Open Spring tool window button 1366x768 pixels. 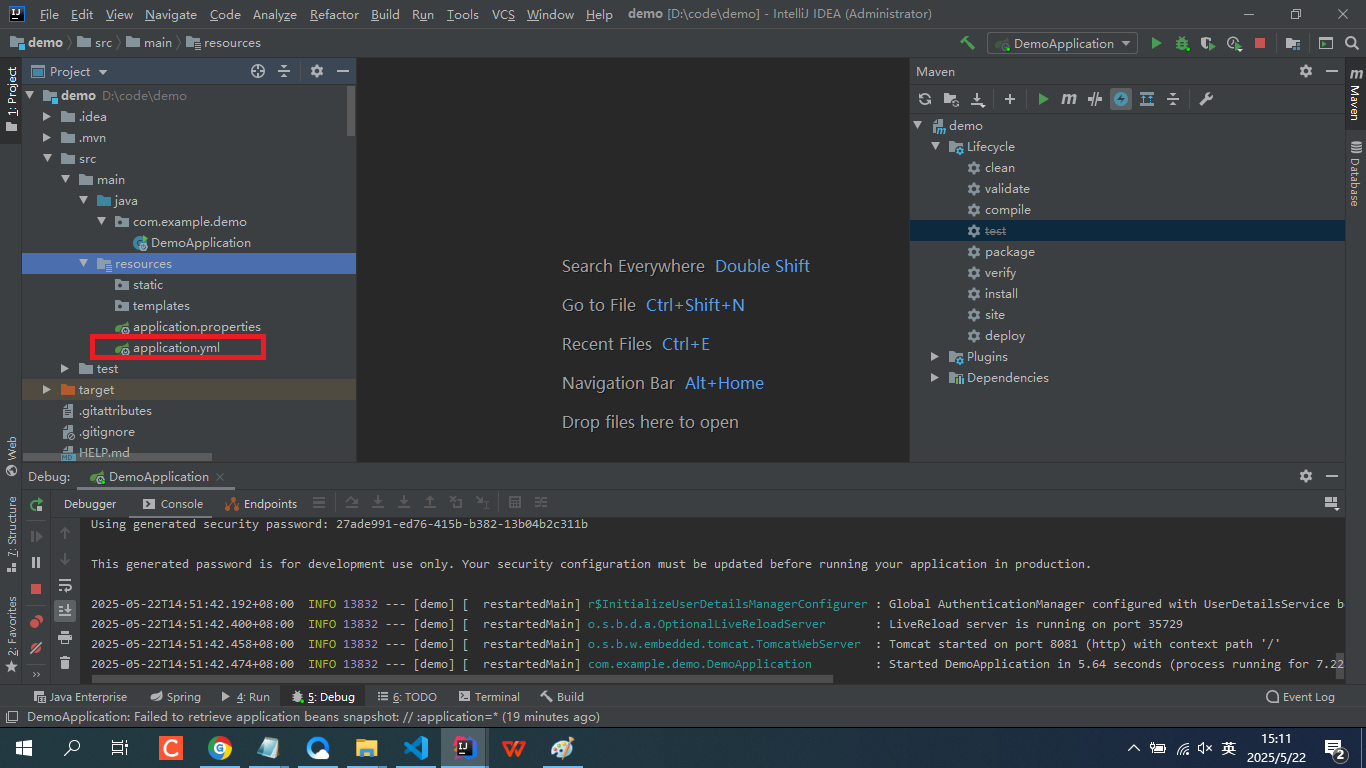[175, 697]
